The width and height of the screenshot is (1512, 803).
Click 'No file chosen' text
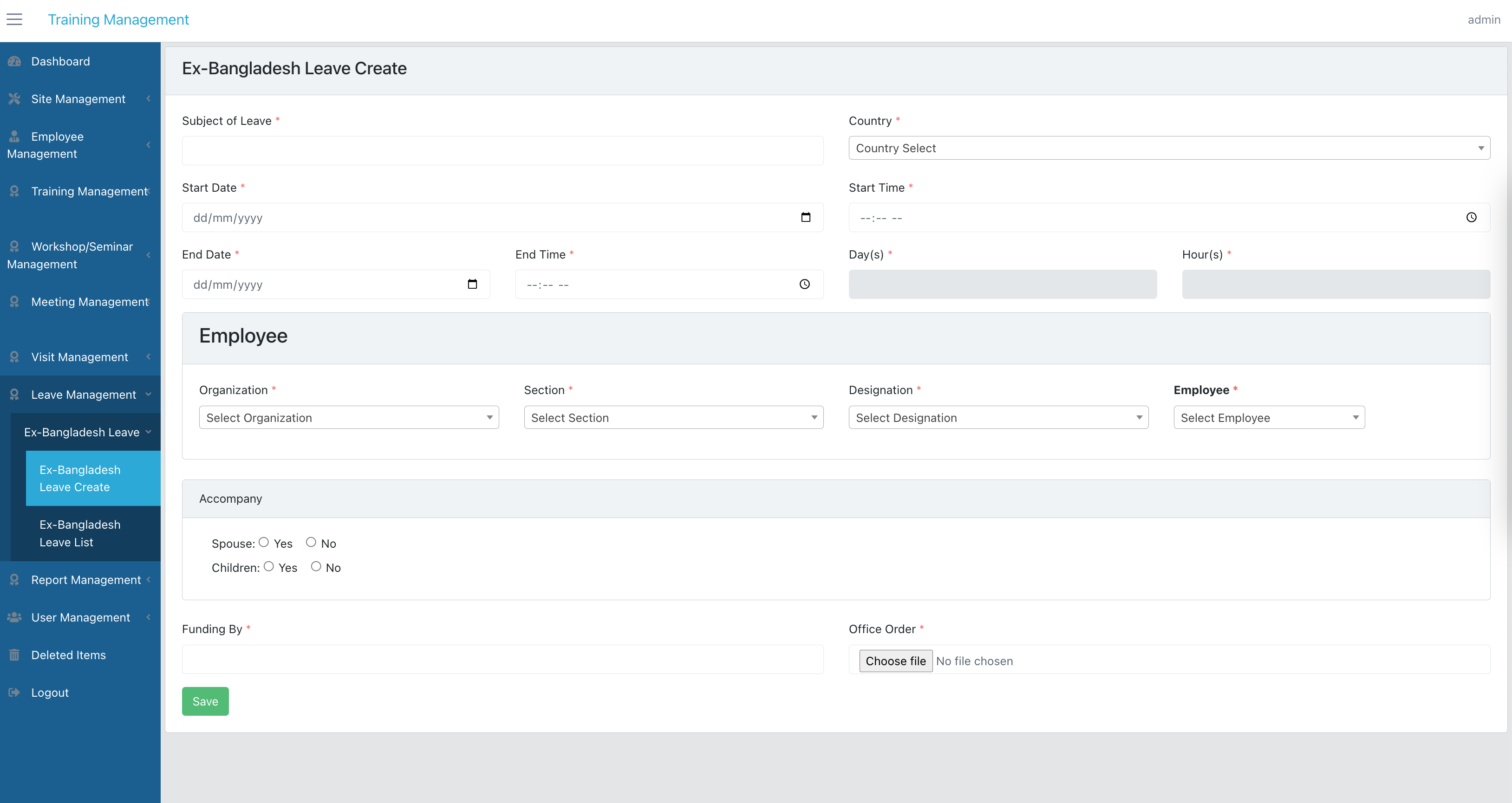974,661
